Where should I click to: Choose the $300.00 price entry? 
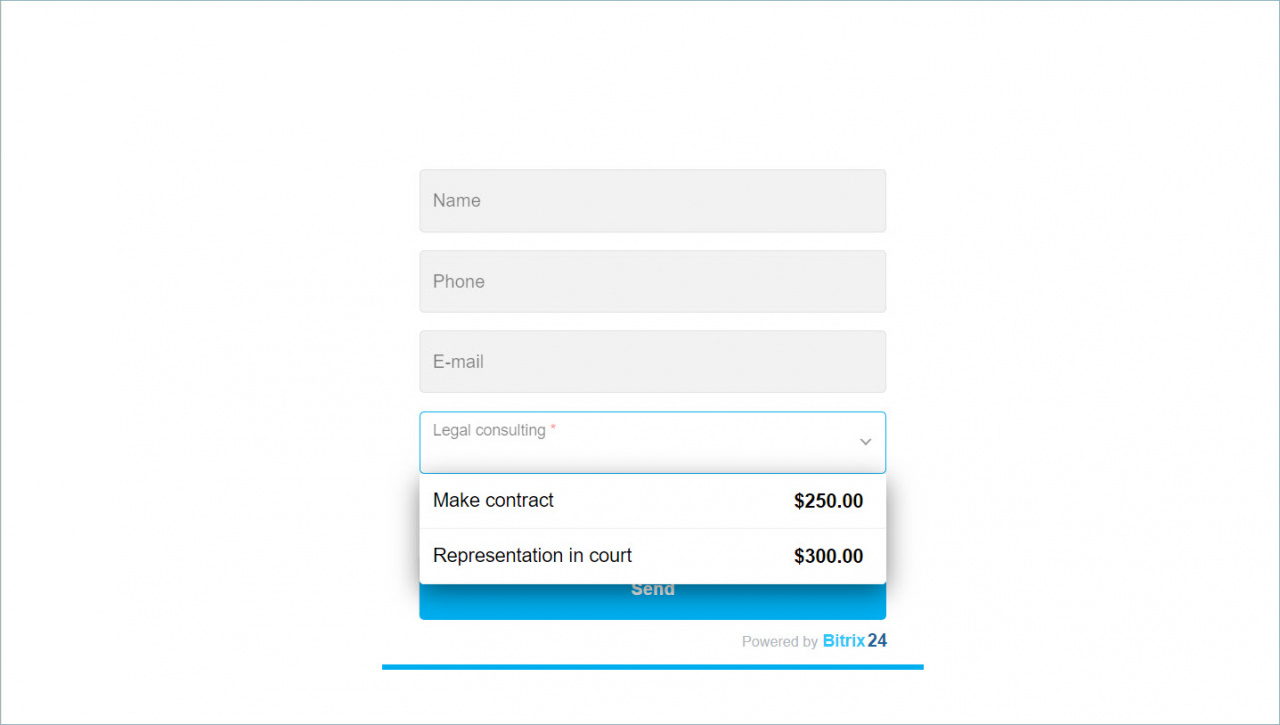point(829,556)
